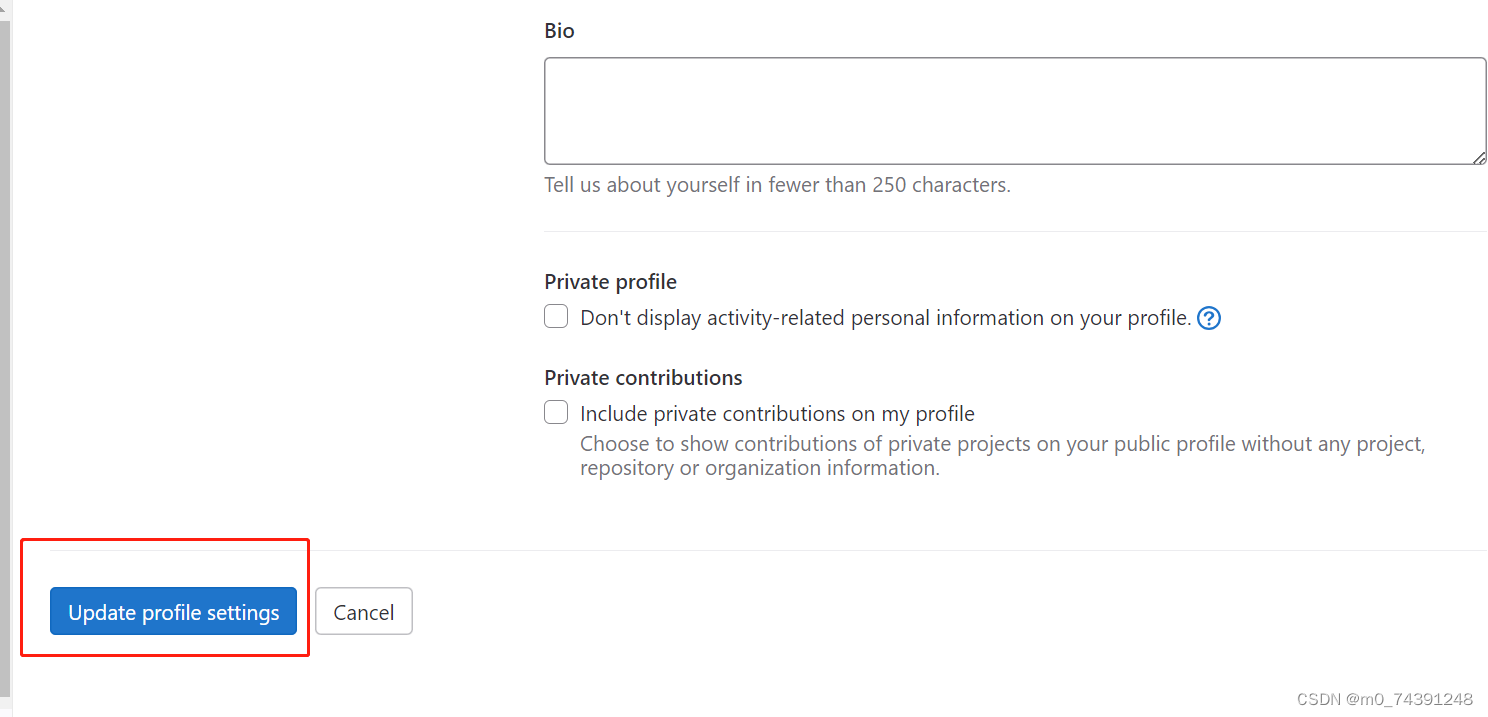Click the Bio field label
The width and height of the screenshot is (1488, 717).
[559, 31]
